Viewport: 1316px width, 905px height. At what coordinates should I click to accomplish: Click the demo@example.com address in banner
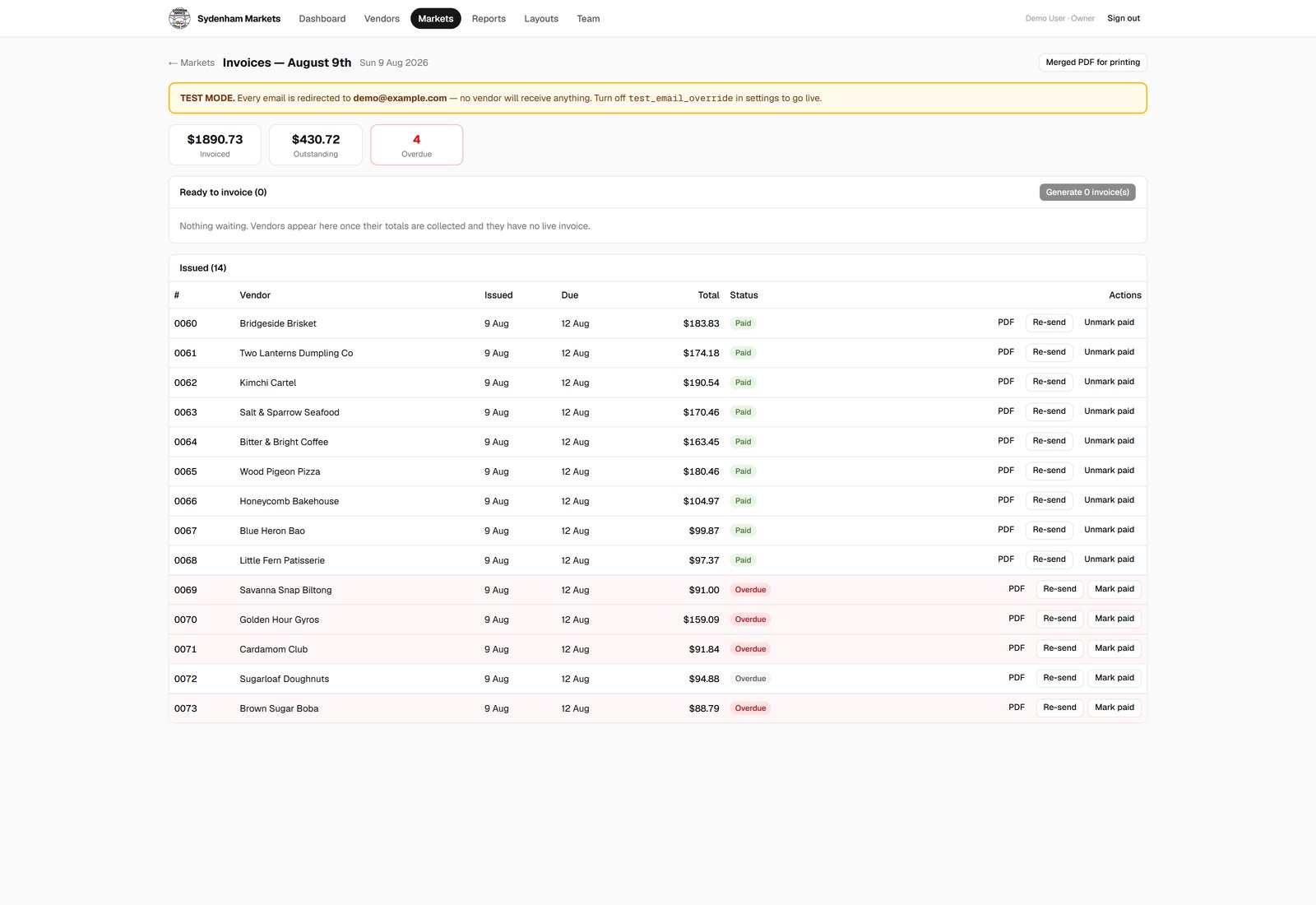[x=400, y=98]
